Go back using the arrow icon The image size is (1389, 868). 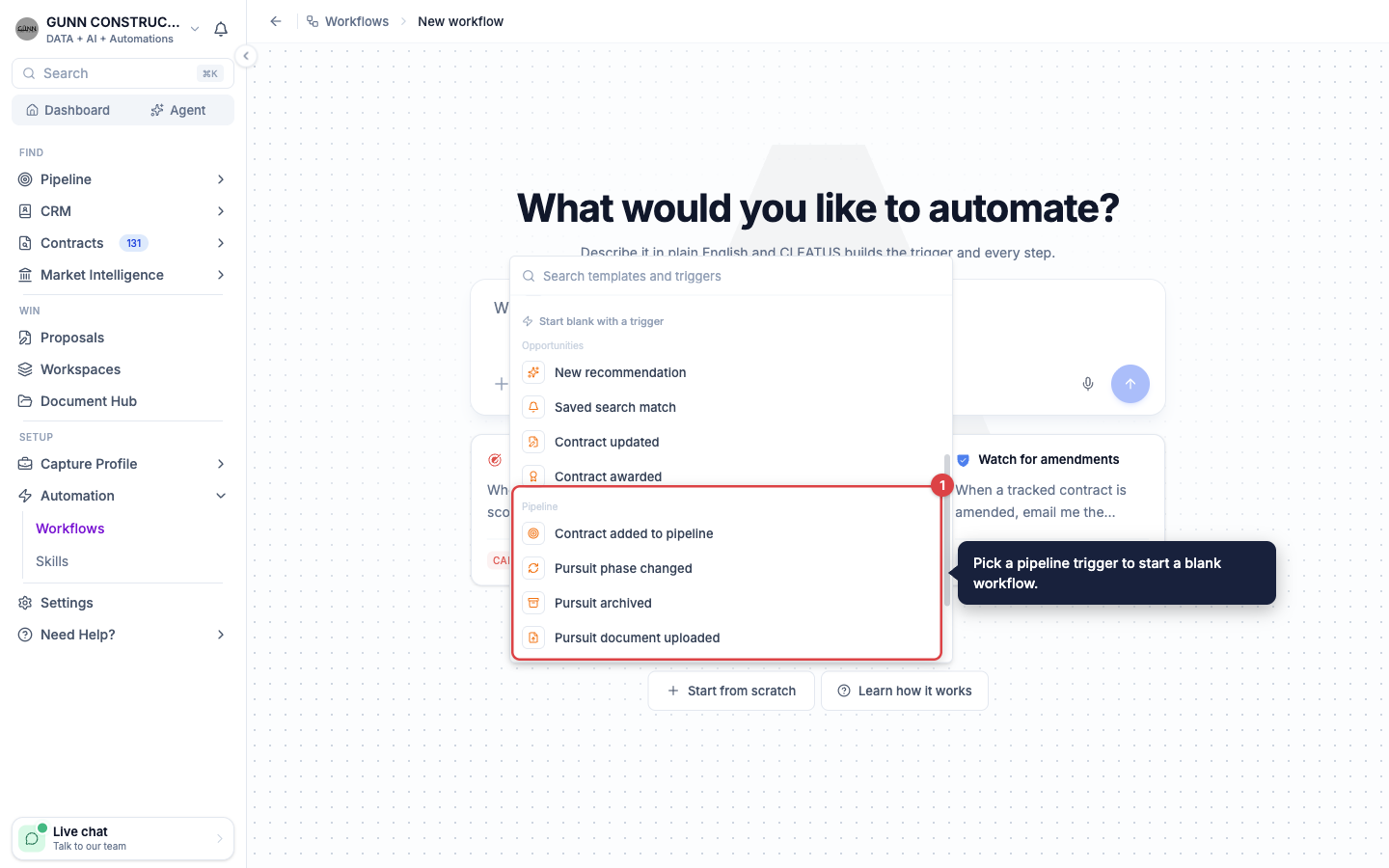pos(276,21)
